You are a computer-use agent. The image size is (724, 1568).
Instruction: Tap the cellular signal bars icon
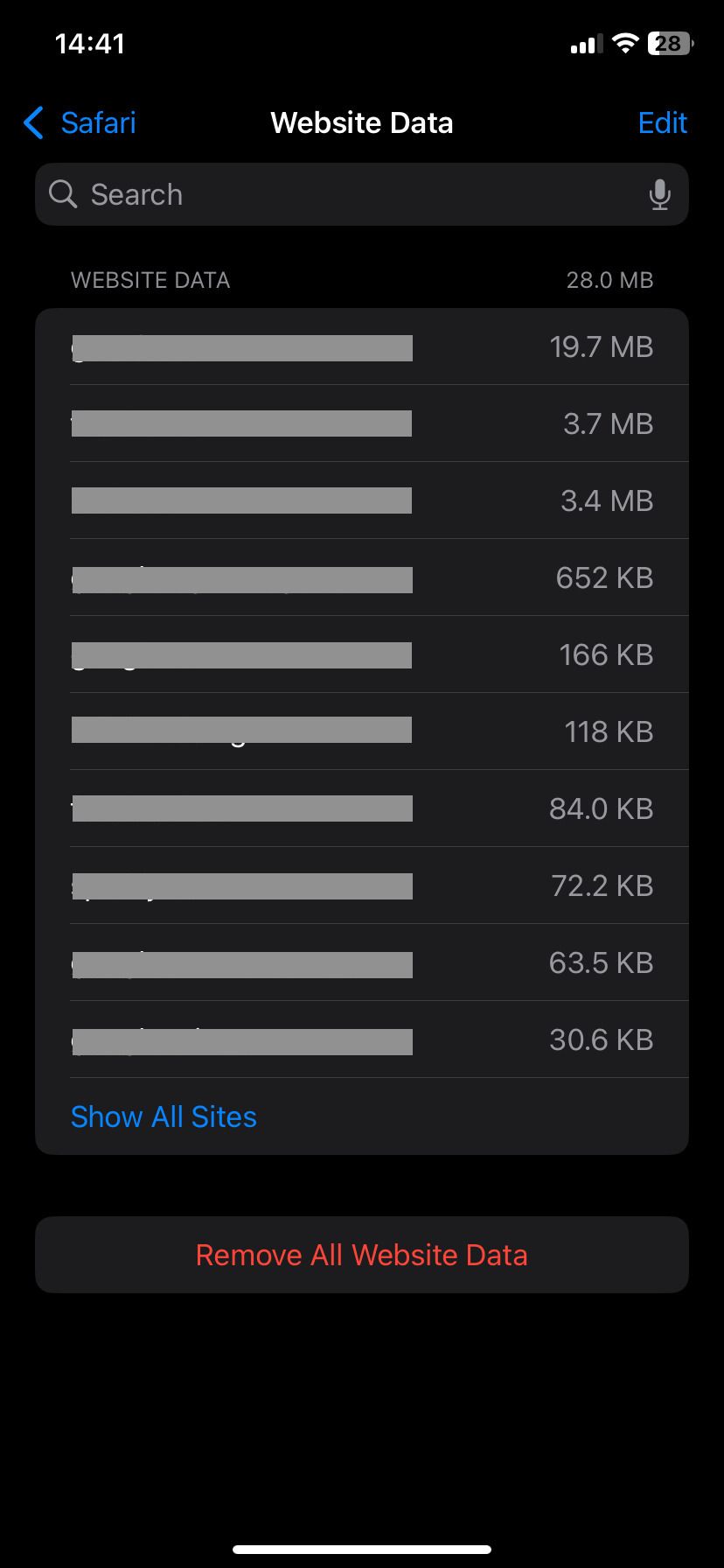587,44
